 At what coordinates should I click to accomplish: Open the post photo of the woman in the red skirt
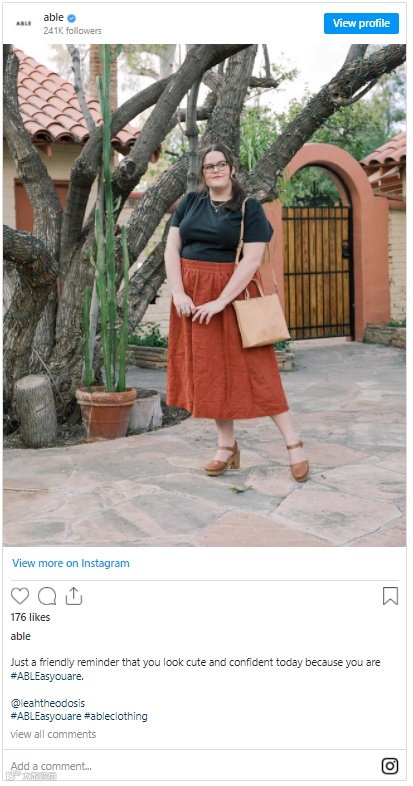click(204, 295)
